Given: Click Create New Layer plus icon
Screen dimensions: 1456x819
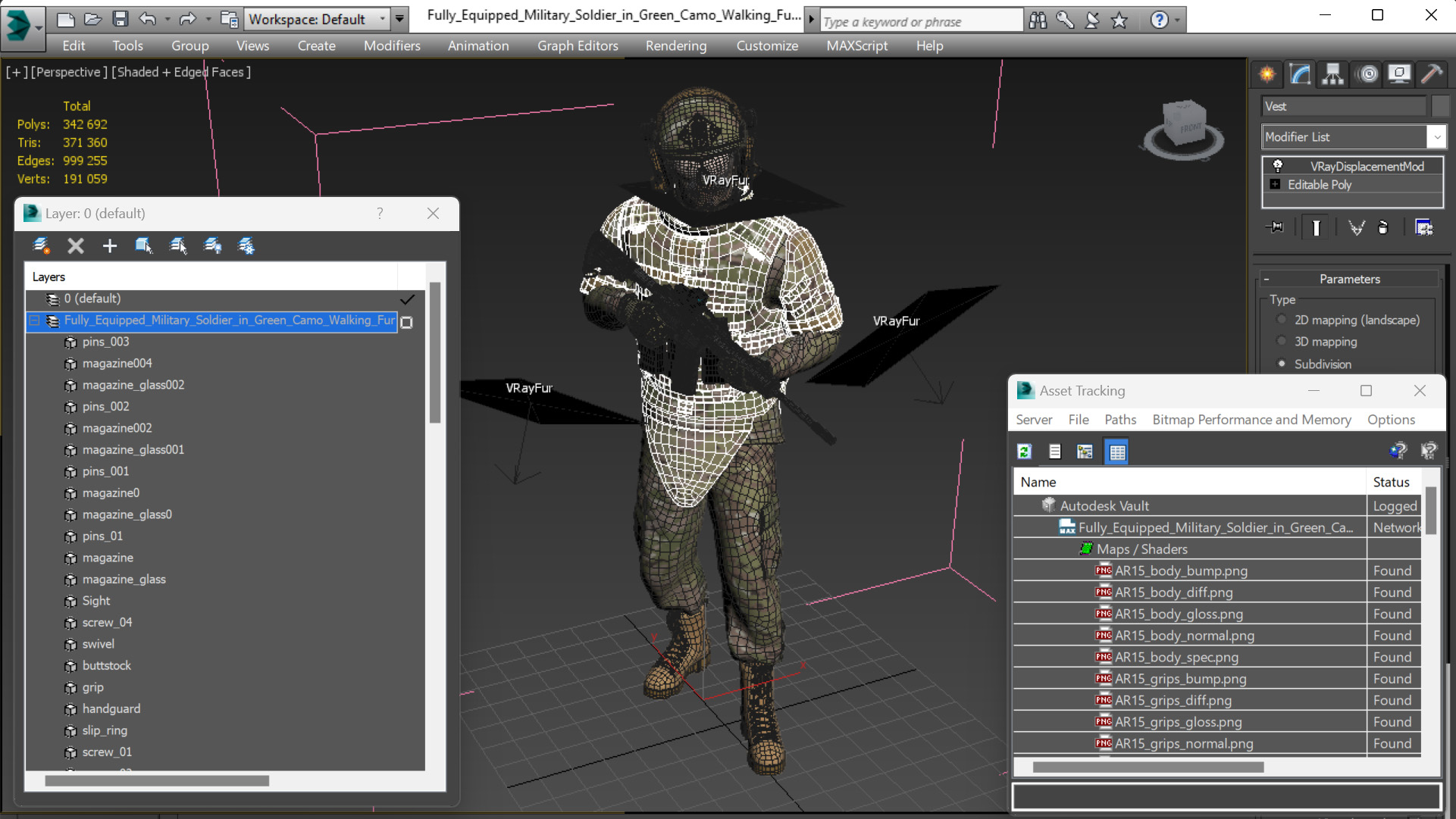Looking at the screenshot, I should [x=110, y=245].
